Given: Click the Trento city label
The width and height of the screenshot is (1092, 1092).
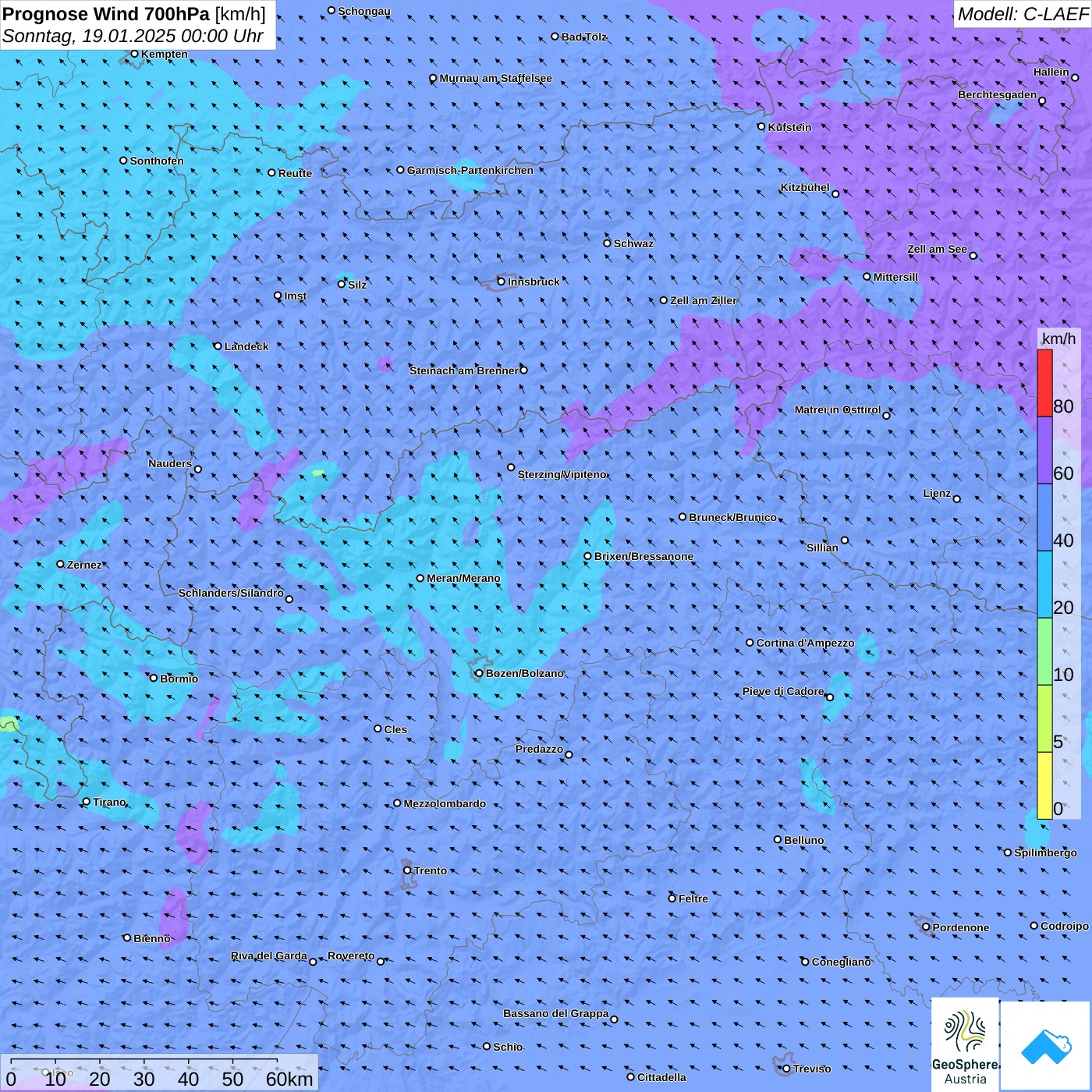Looking at the screenshot, I should point(431,870).
